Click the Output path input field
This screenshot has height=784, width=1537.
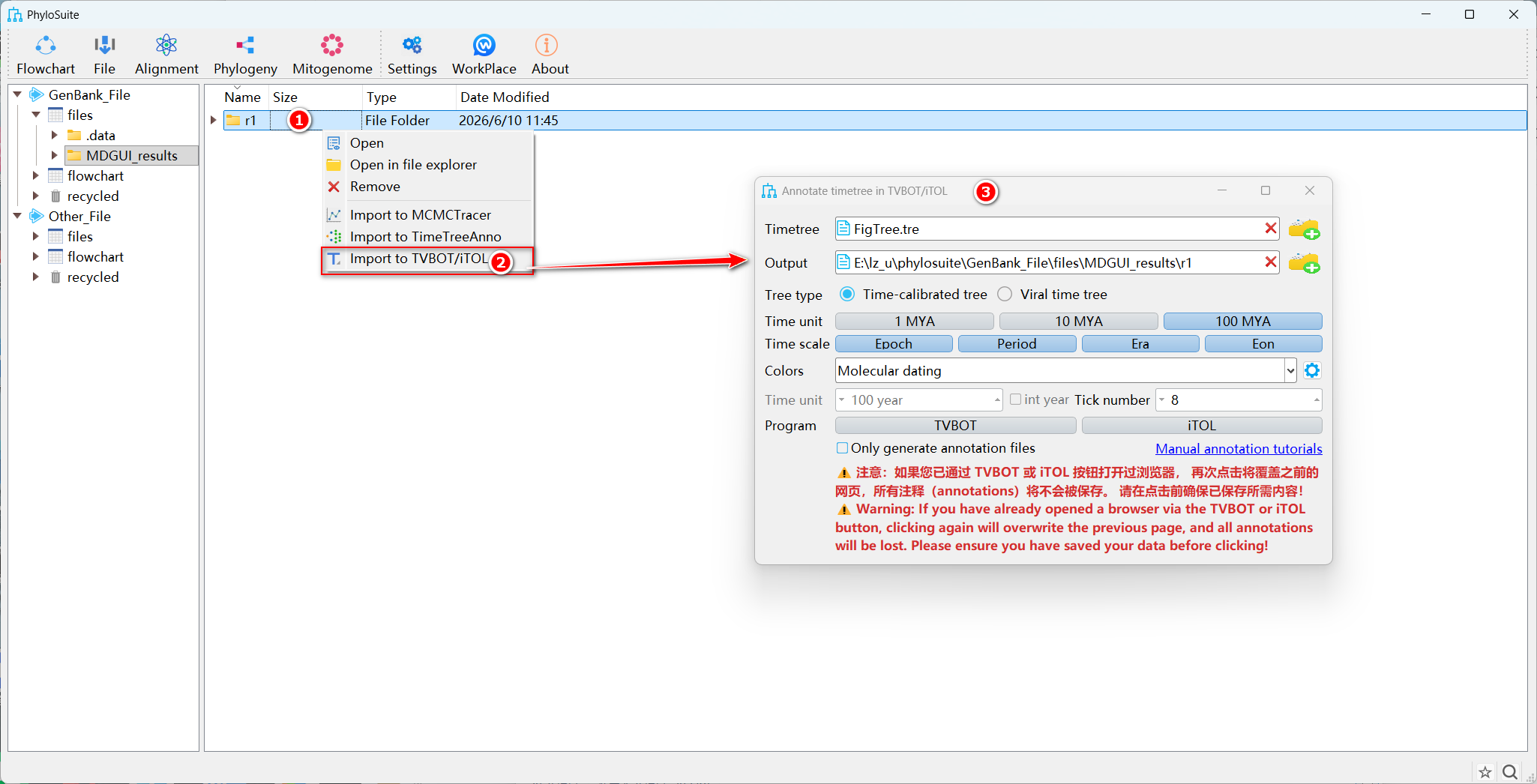pyautogui.click(x=1057, y=262)
